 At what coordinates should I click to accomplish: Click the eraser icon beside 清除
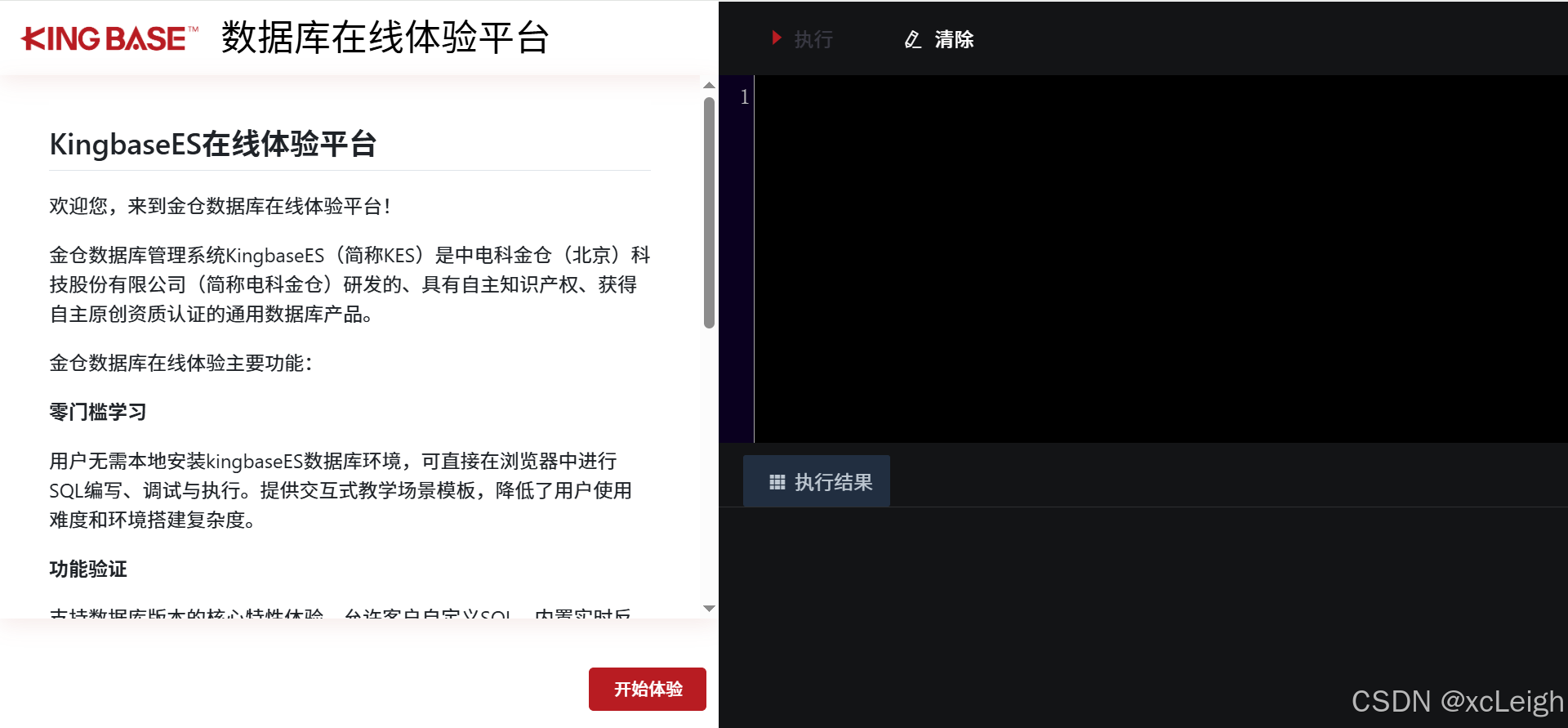point(913,39)
